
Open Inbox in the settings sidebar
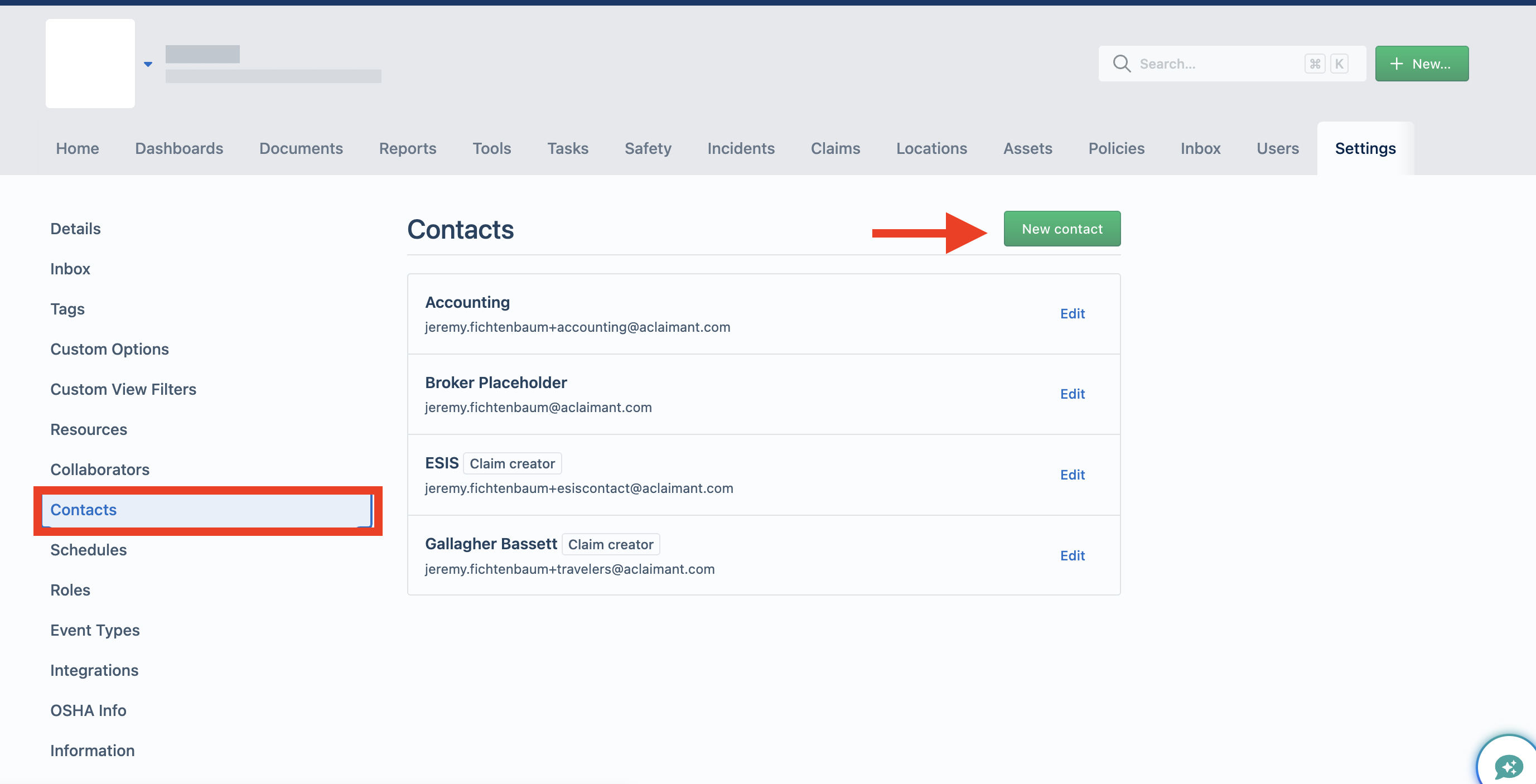(x=70, y=269)
